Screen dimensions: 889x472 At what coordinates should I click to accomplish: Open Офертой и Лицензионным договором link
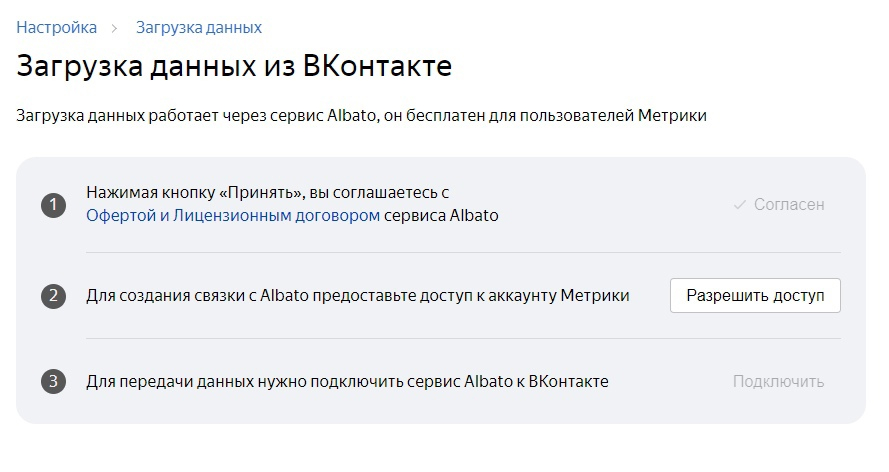233,215
